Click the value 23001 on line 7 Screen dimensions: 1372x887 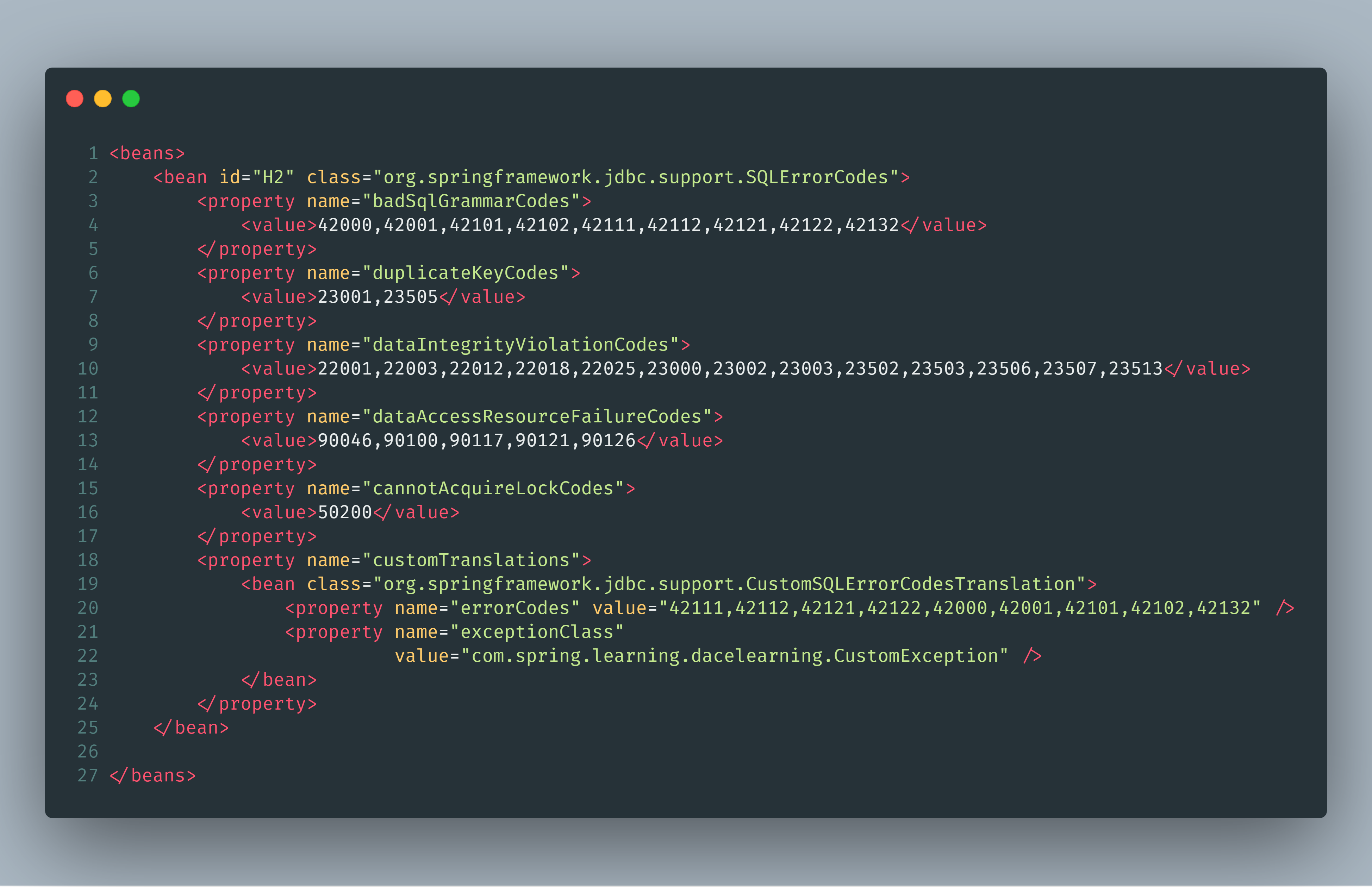tap(345, 297)
